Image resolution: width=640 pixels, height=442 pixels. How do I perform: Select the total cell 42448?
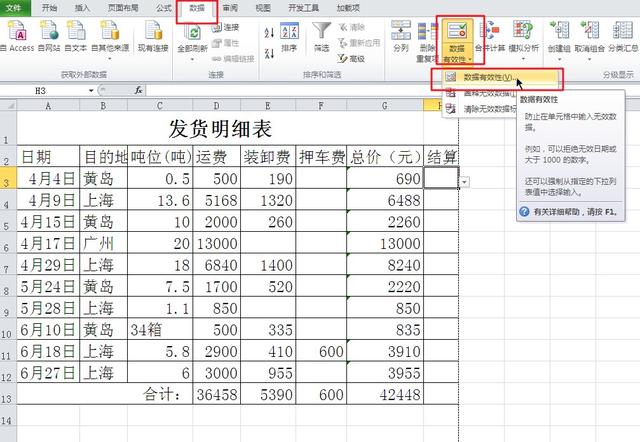pos(385,394)
